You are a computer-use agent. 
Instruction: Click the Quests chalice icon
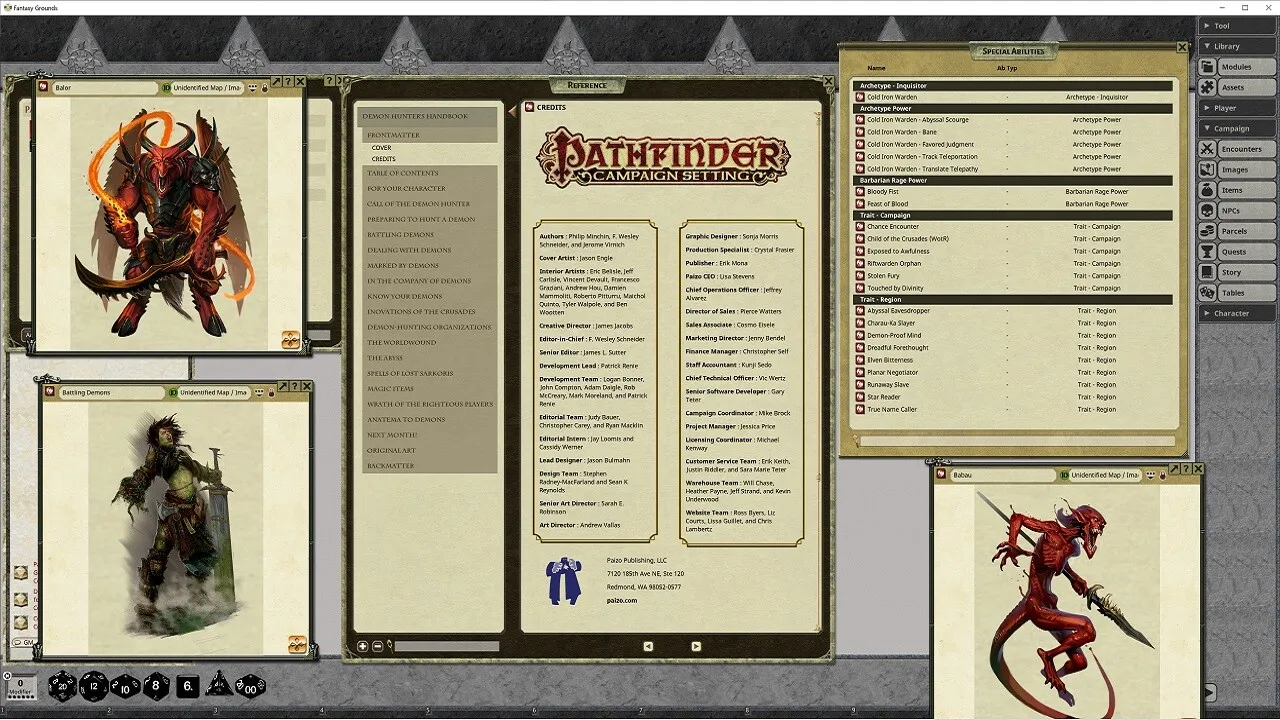tap(1207, 252)
